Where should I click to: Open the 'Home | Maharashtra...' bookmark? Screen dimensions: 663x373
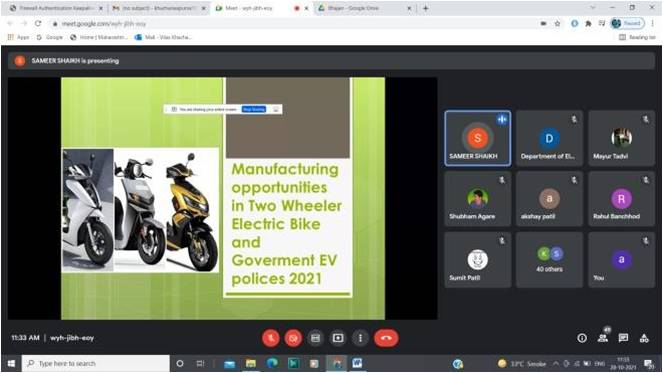99,37
